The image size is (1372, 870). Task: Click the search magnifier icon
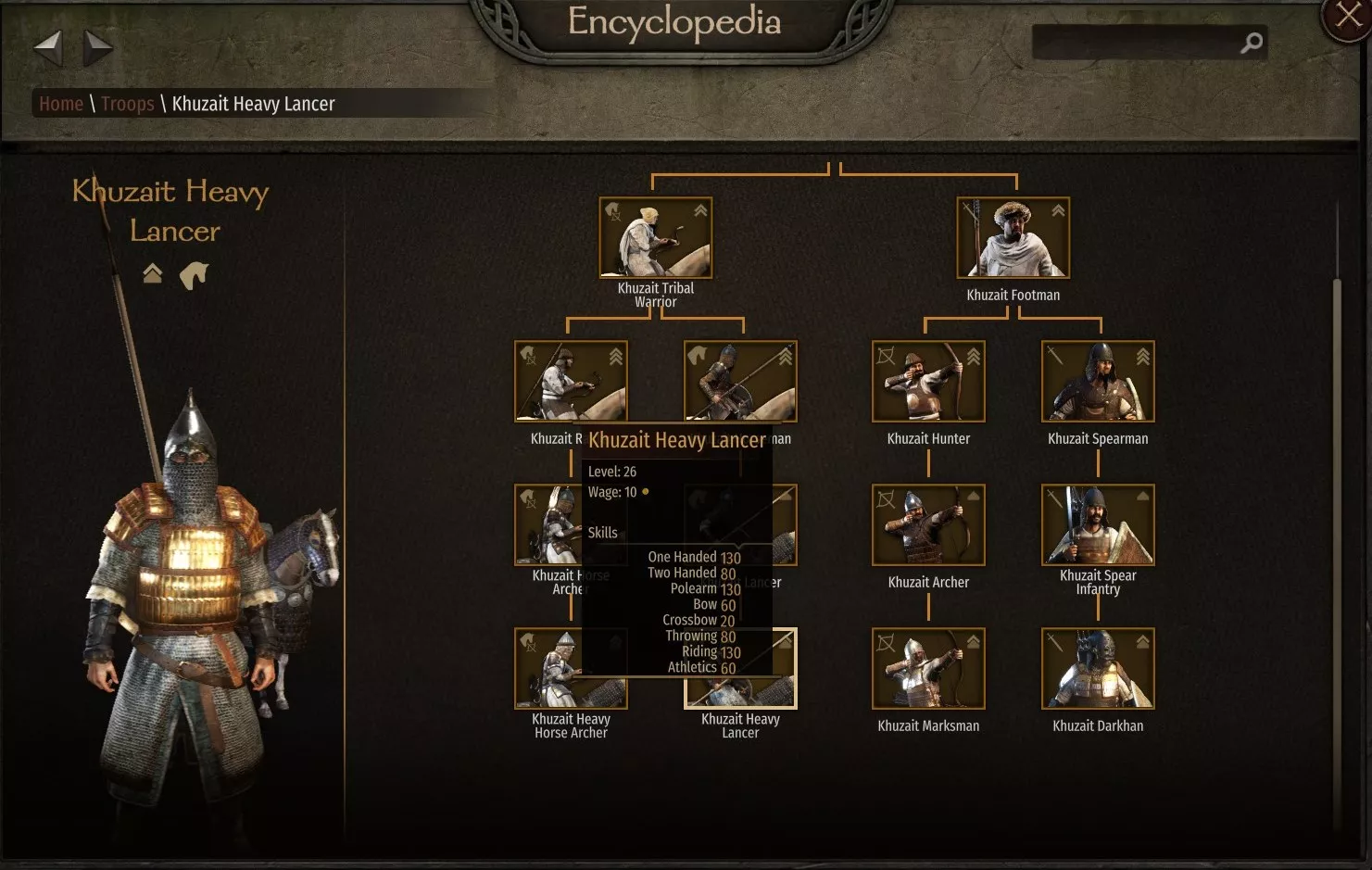pyautogui.click(x=1252, y=43)
